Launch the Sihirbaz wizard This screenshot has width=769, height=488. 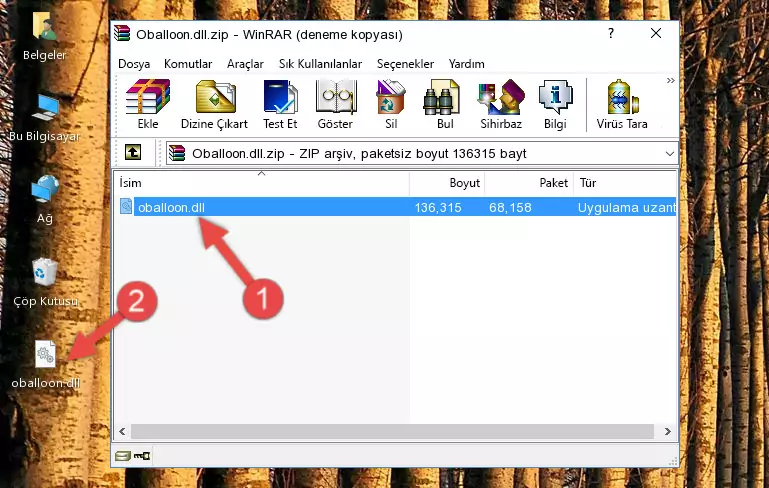[x=501, y=97]
